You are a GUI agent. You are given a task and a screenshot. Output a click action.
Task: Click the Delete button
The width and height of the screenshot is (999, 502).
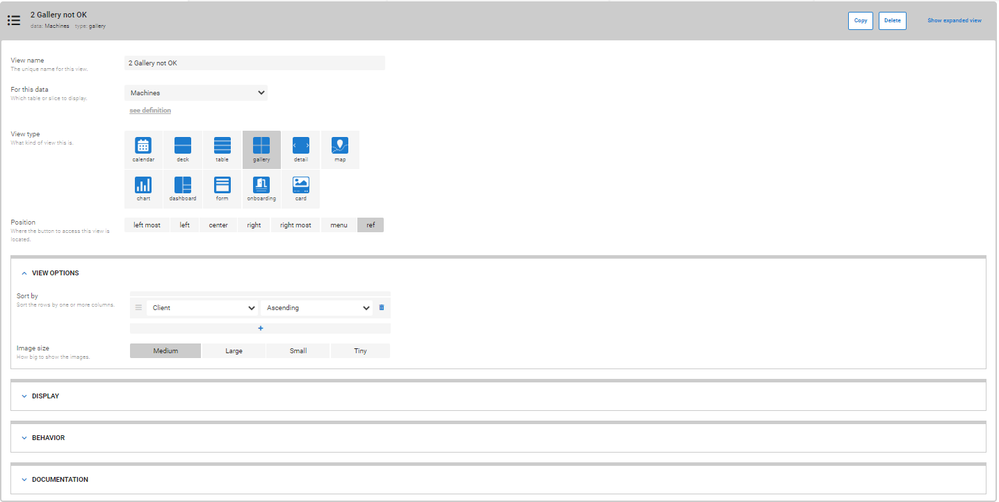point(893,20)
